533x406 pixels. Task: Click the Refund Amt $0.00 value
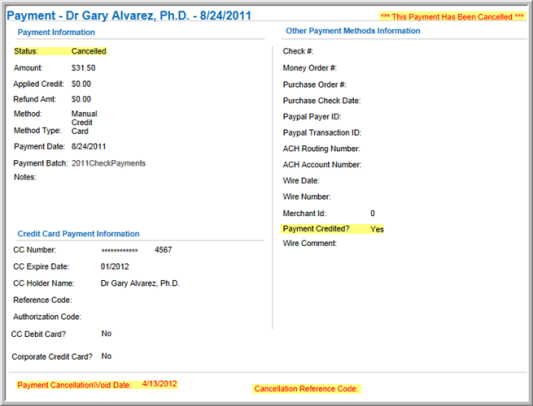pos(81,99)
